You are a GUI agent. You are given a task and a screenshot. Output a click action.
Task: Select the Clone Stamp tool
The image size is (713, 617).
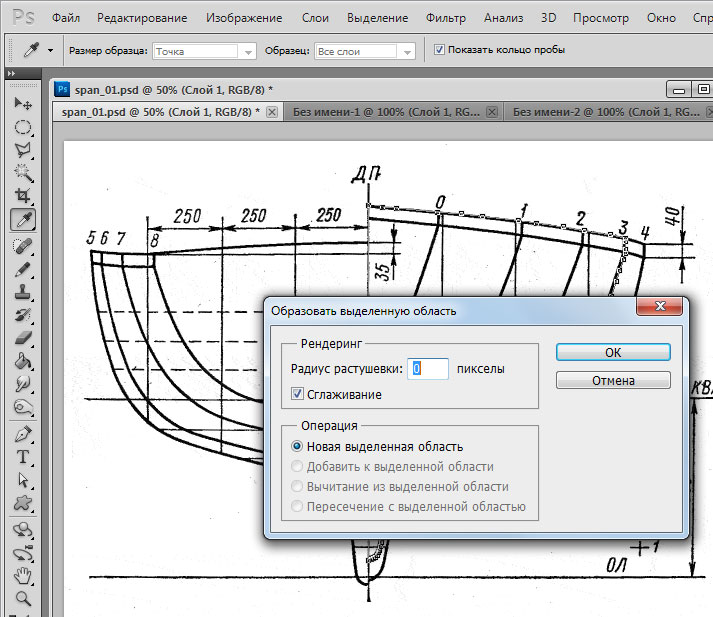[x=22, y=293]
